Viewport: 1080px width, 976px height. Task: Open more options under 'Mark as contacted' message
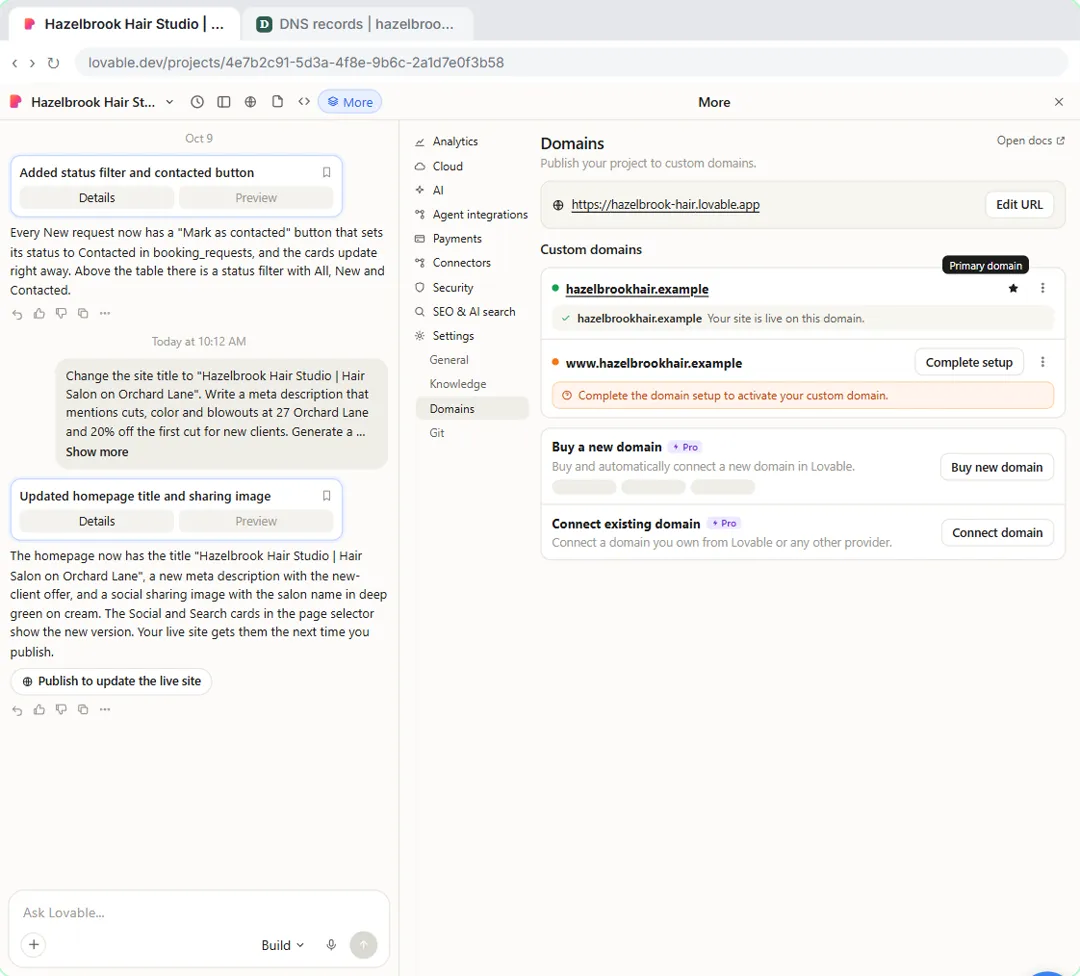point(105,314)
